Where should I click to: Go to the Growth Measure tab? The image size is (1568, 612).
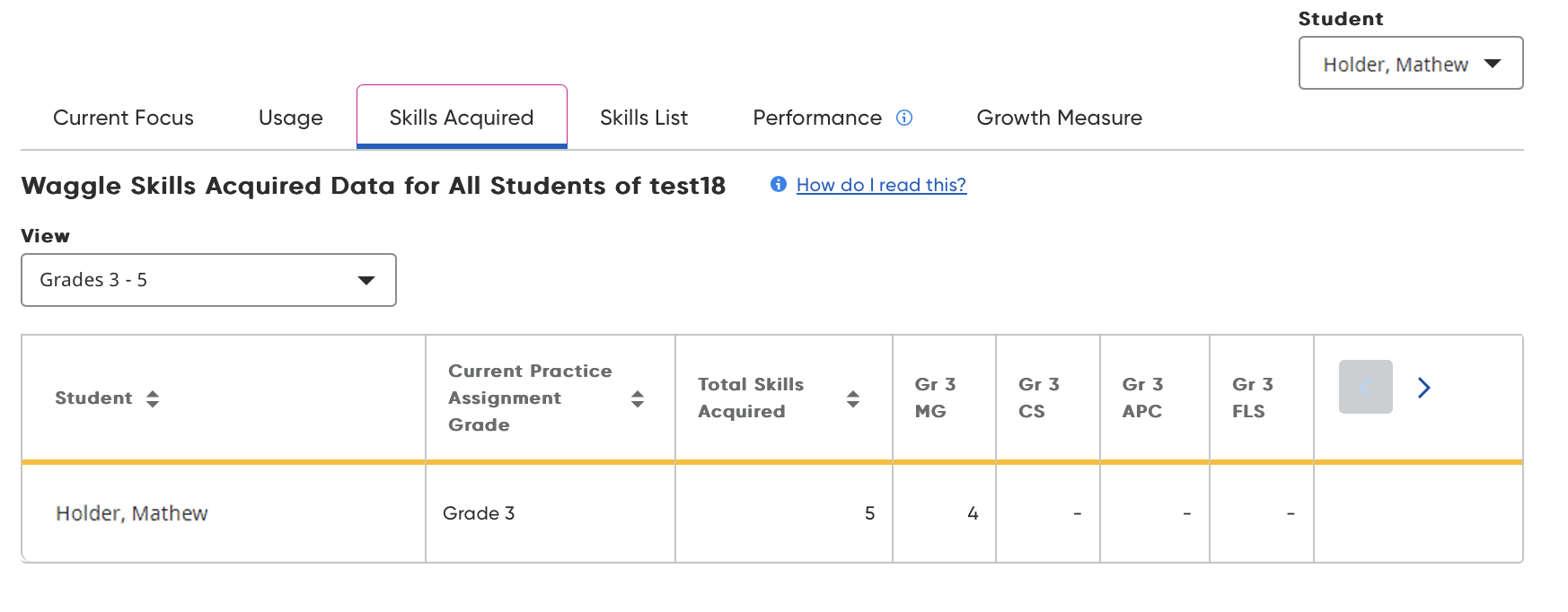[x=1059, y=118]
